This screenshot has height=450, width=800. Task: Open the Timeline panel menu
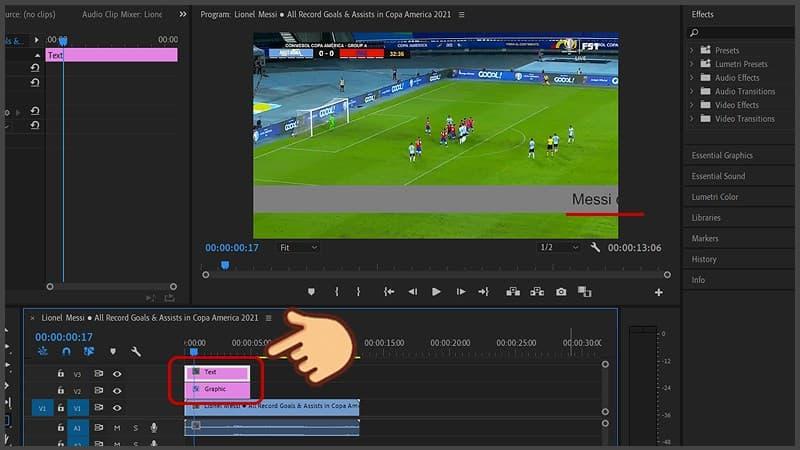[x=268, y=318]
